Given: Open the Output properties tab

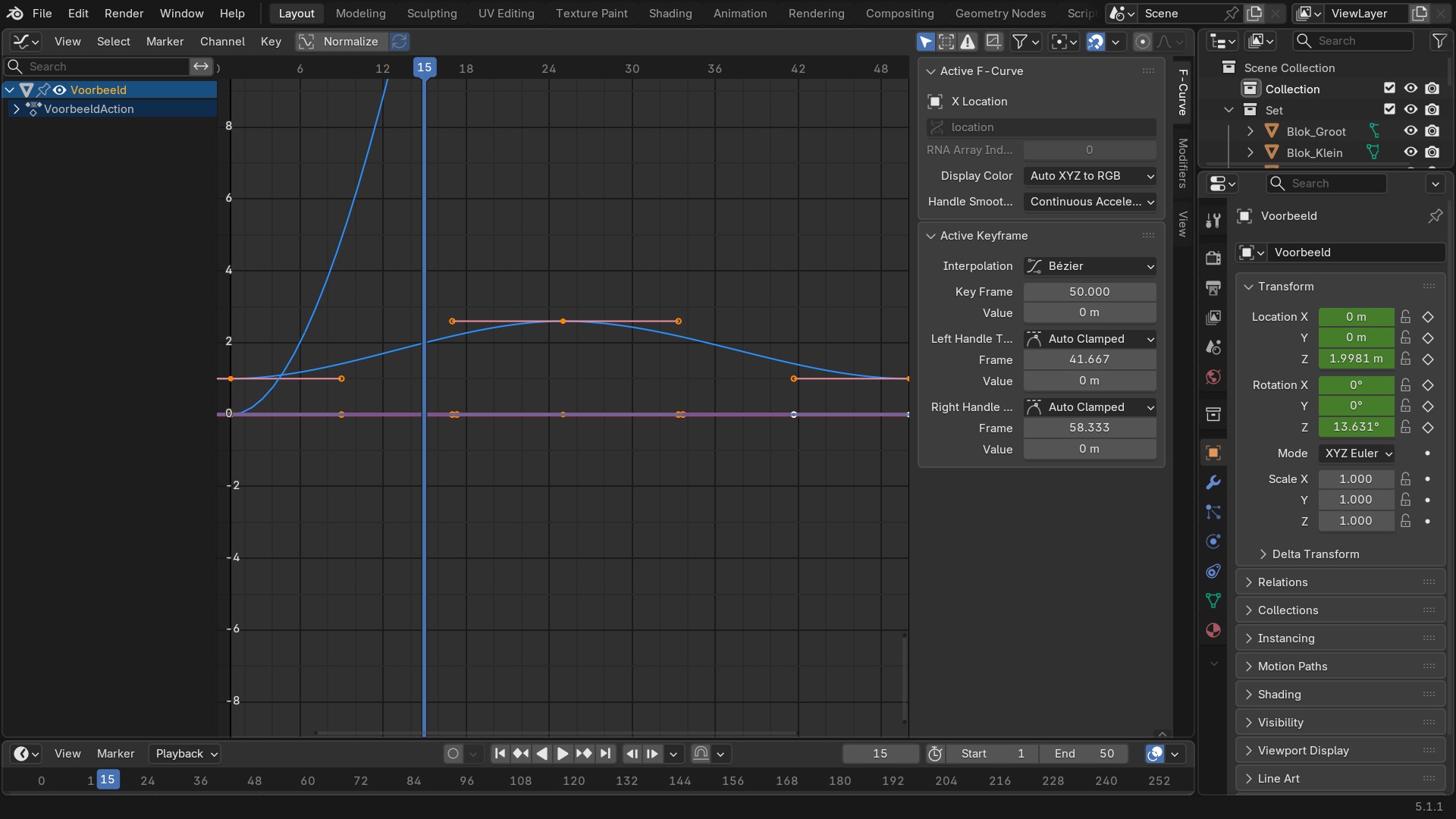Looking at the screenshot, I should point(1213,287).
